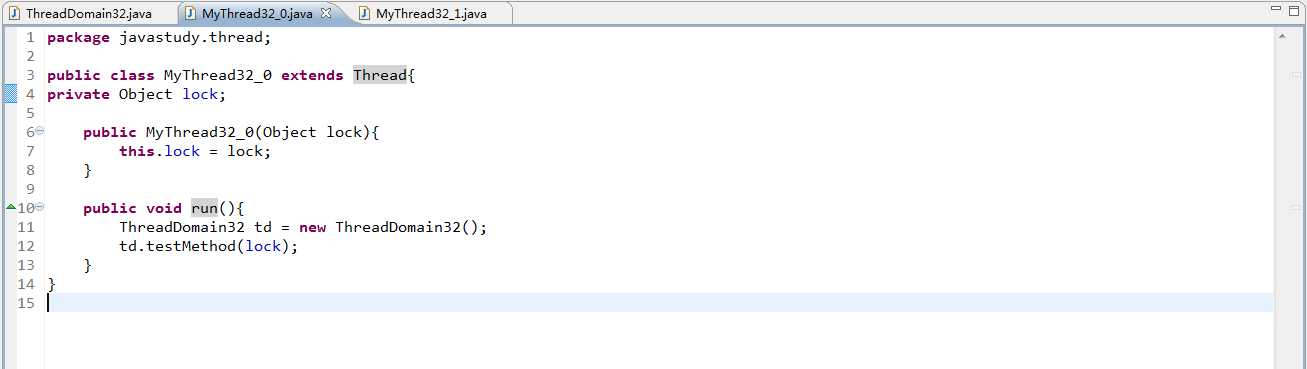Collapse the MyThread32_0 constructor at line 6
Image resolution: width=1307 pixels, height=369 pixels.
39,131
